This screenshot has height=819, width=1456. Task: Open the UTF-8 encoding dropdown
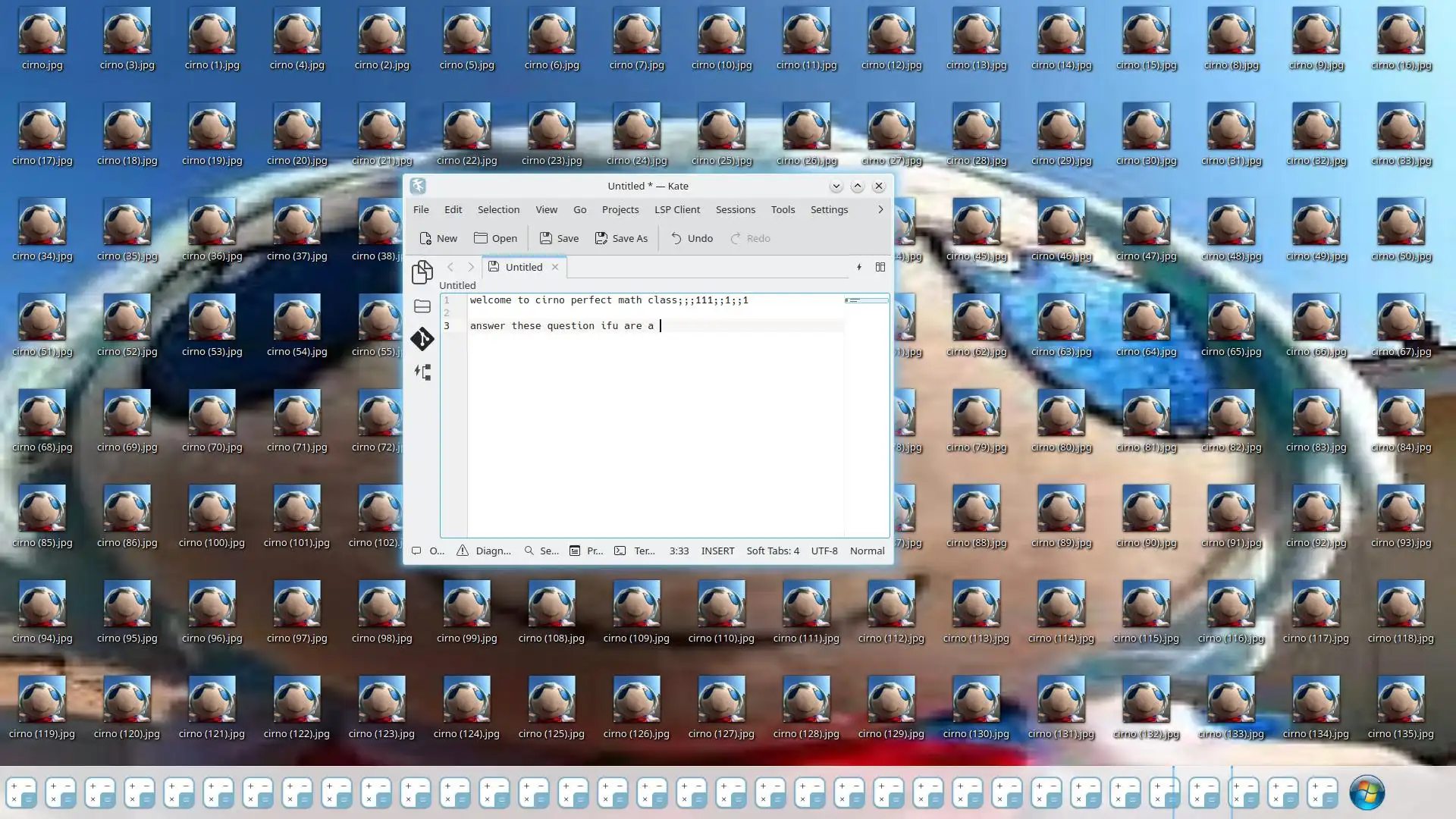[824, 551]
